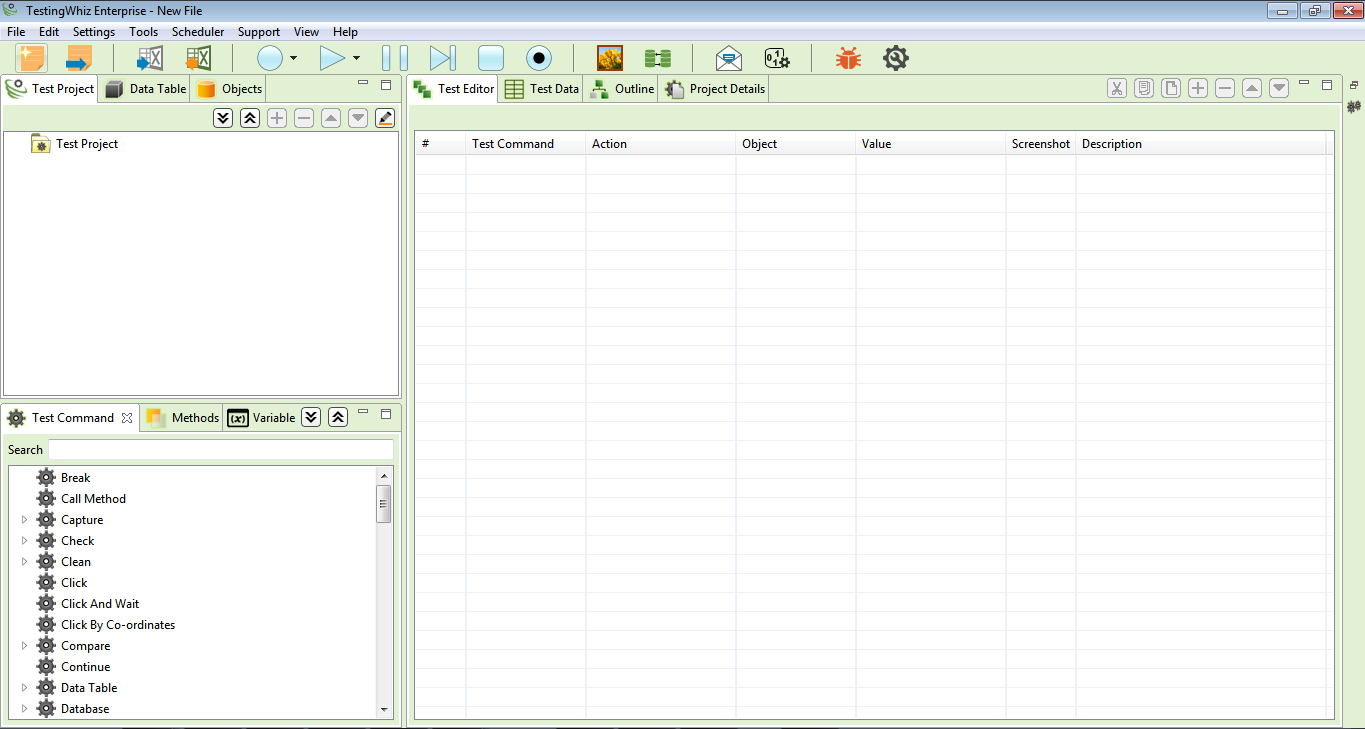Click the green database servers toolbar icon

pyautogui.click(x=657, y=58)
